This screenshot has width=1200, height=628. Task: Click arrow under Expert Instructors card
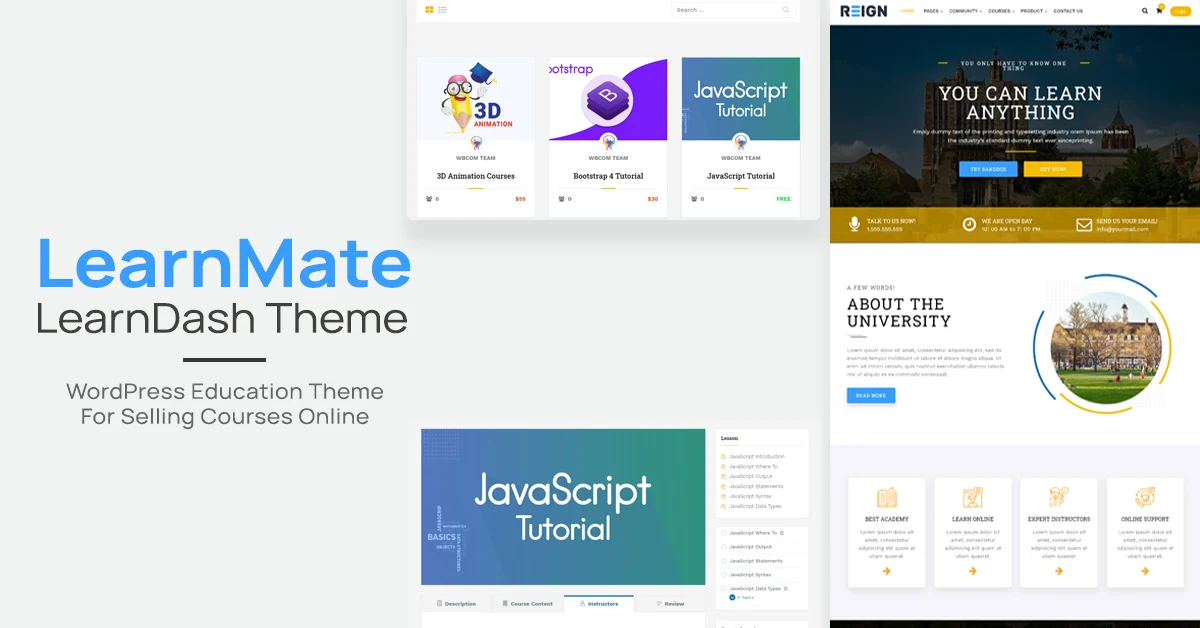coord(1059,571)
